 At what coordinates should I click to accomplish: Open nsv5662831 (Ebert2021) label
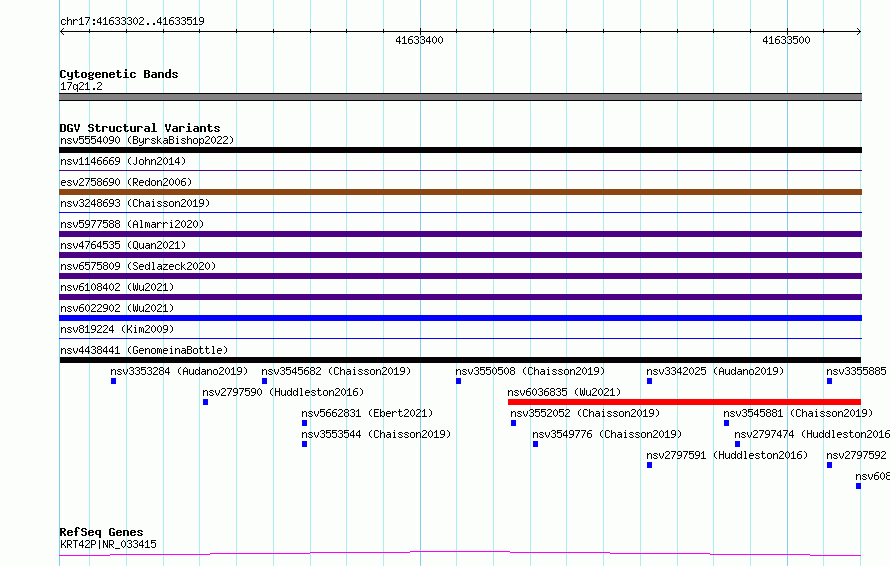pyautogui.click(x=367, y=413)
